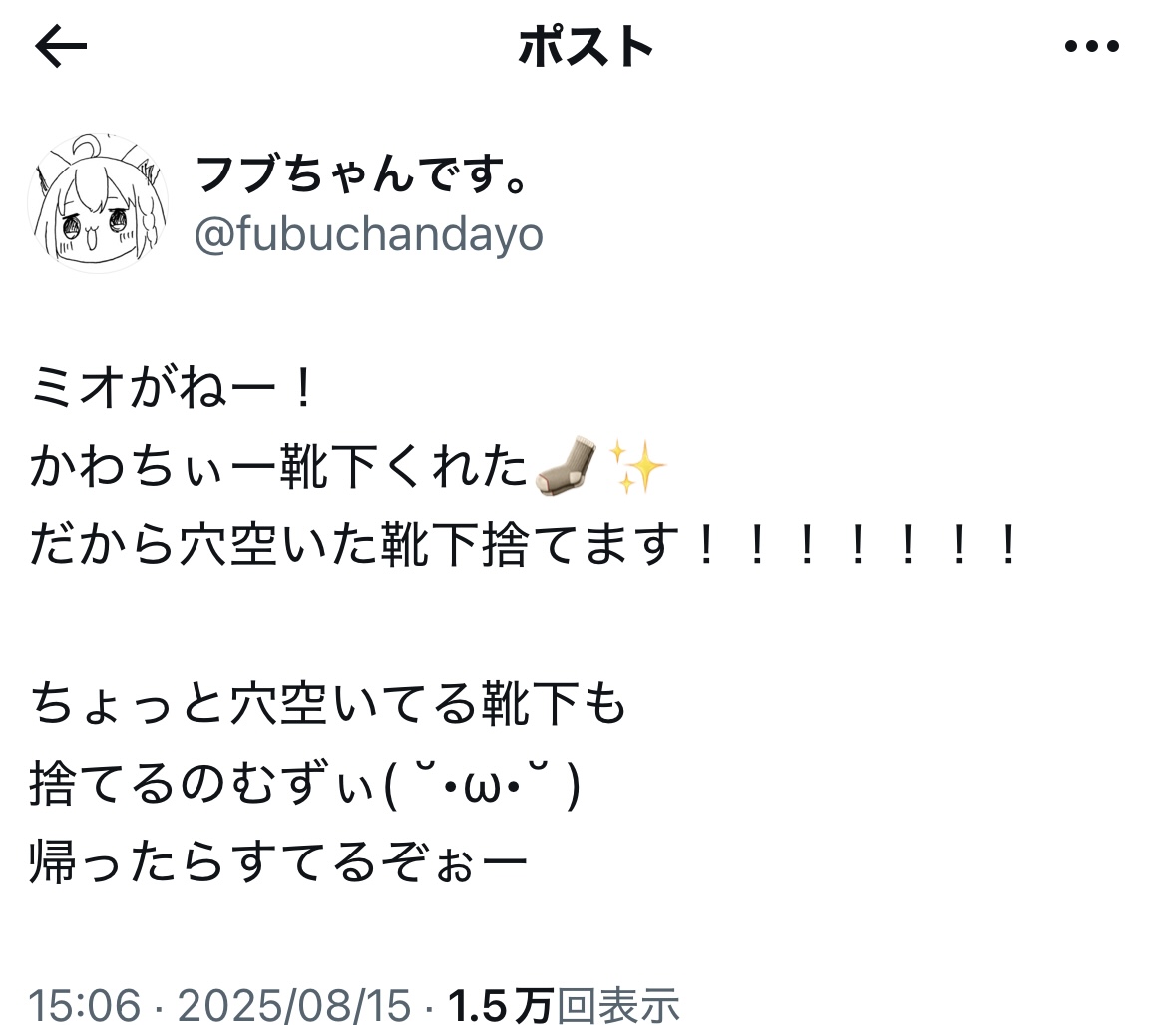Open the @fubuchandayo handle link

pos(368,235)
